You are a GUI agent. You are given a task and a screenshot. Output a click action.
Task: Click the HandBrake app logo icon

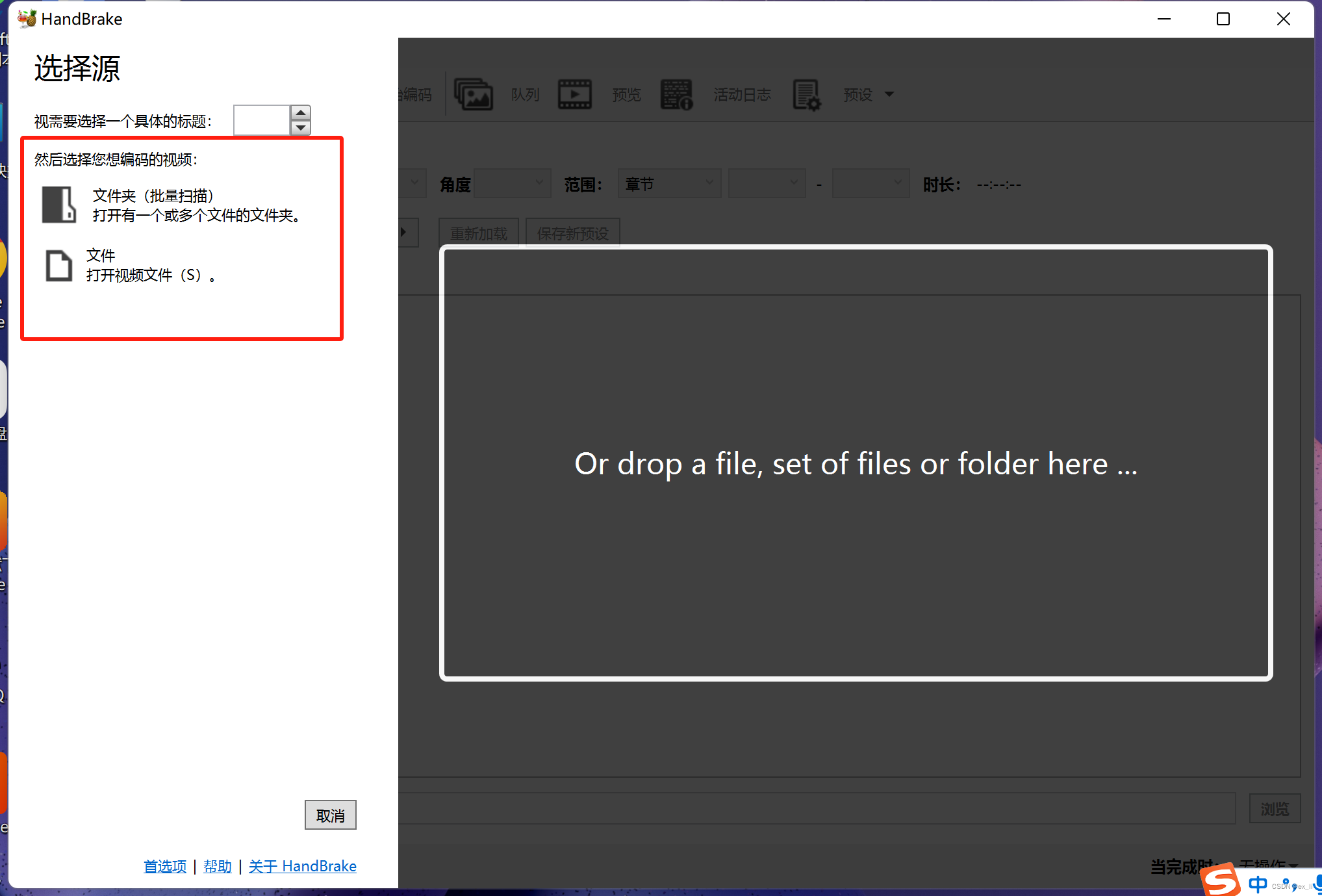point(27,19)
